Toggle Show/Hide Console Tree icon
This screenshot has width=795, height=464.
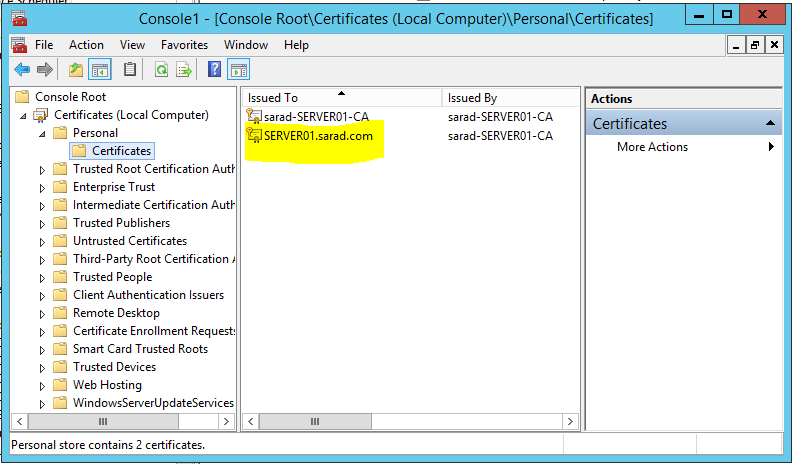click(x=99, y=69)
